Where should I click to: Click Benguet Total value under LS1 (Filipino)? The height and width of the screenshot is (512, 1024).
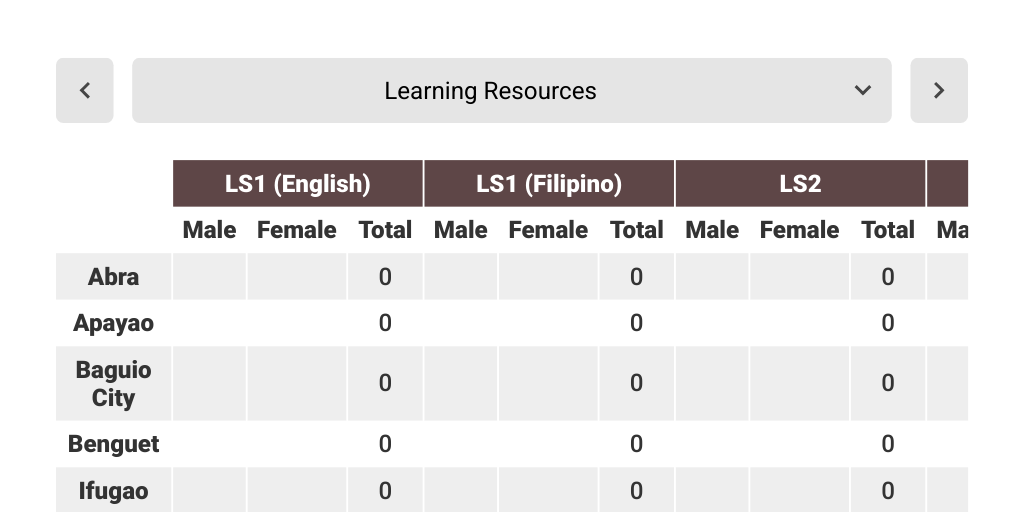[637, 444]
